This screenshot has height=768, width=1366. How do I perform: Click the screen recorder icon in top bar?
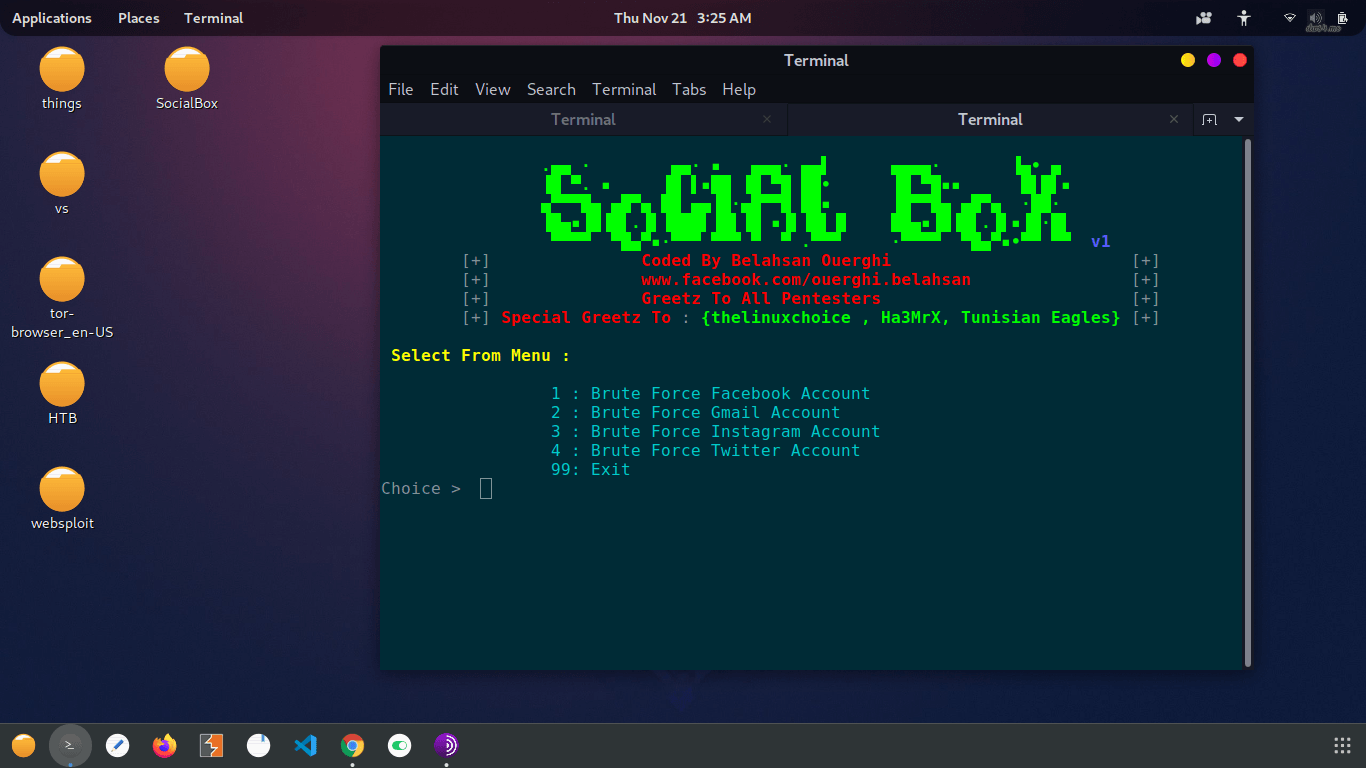click(x=1204, y=18)
